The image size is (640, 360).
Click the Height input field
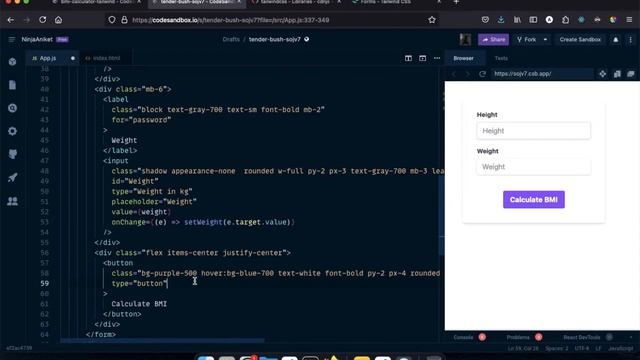click(533, 131)
